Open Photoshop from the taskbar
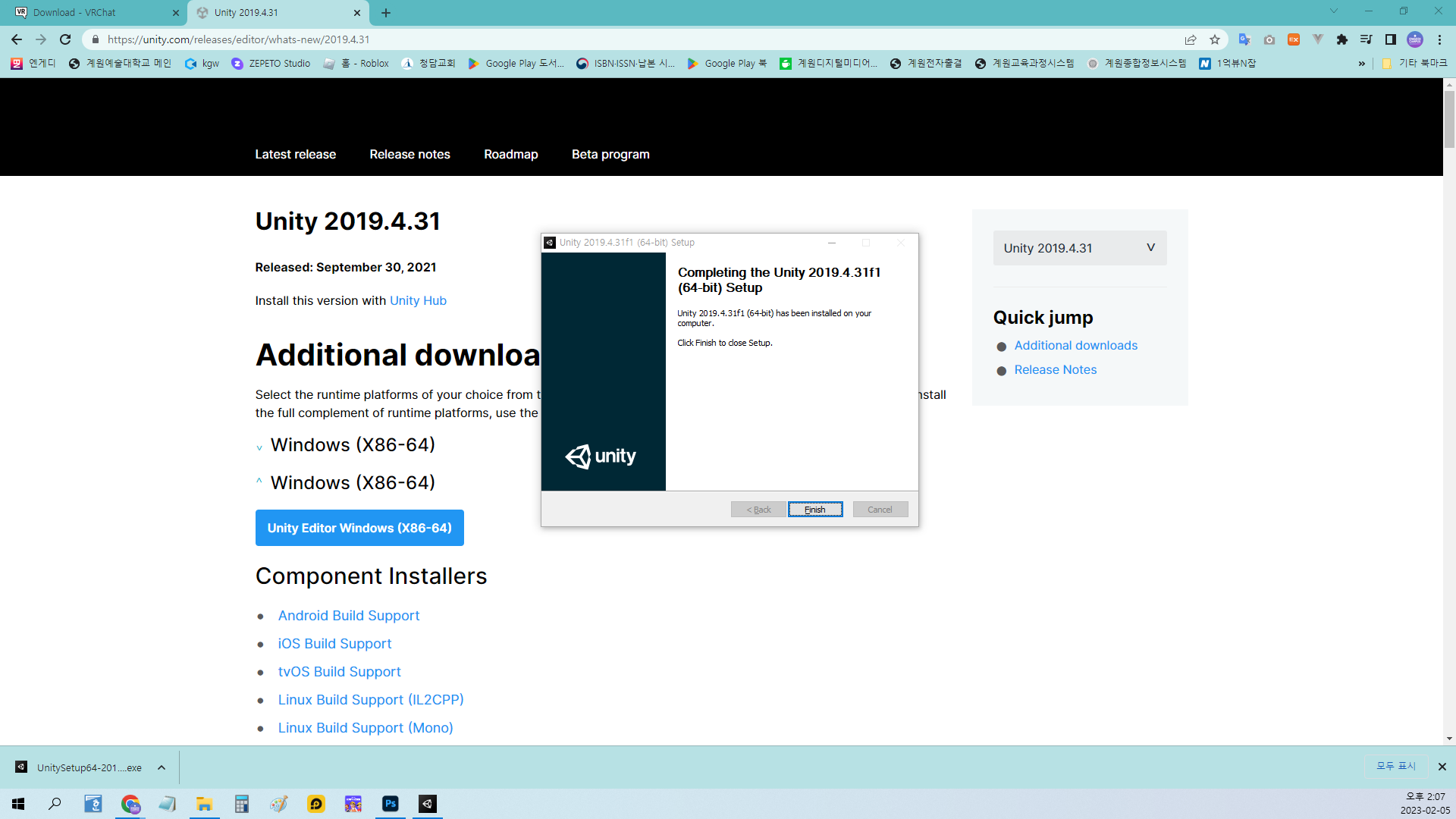1456x819 pixels. click(391, 804)
